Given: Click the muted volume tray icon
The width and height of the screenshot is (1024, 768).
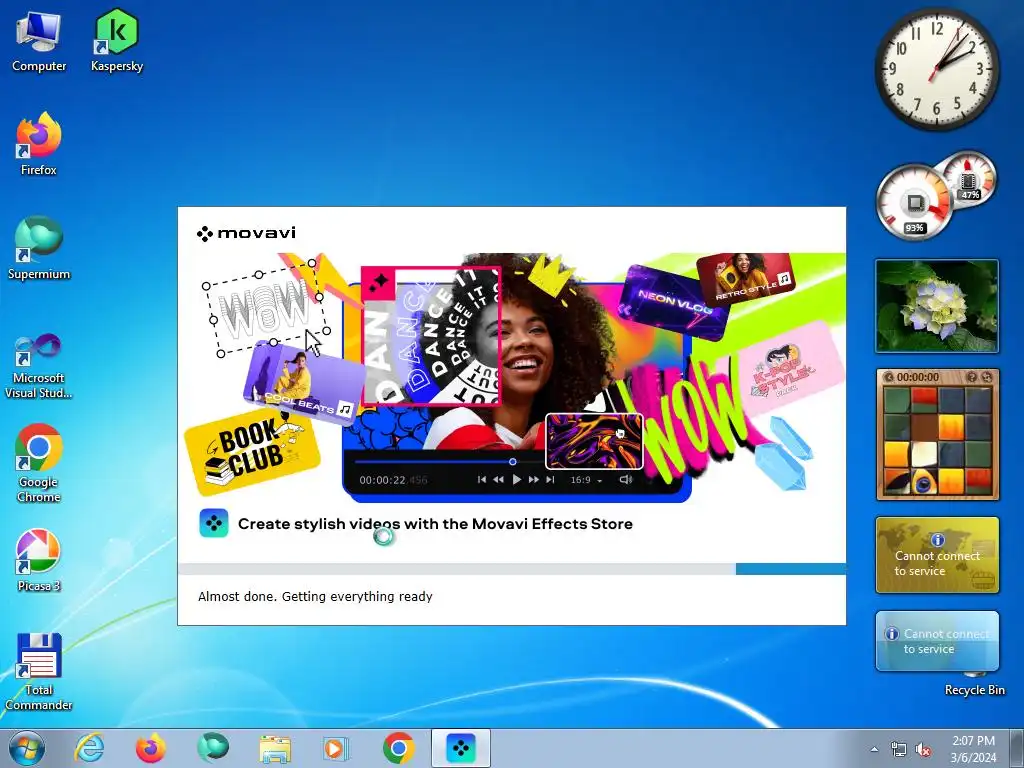Looking at the screenshot, I should click(x=923, y=749).
